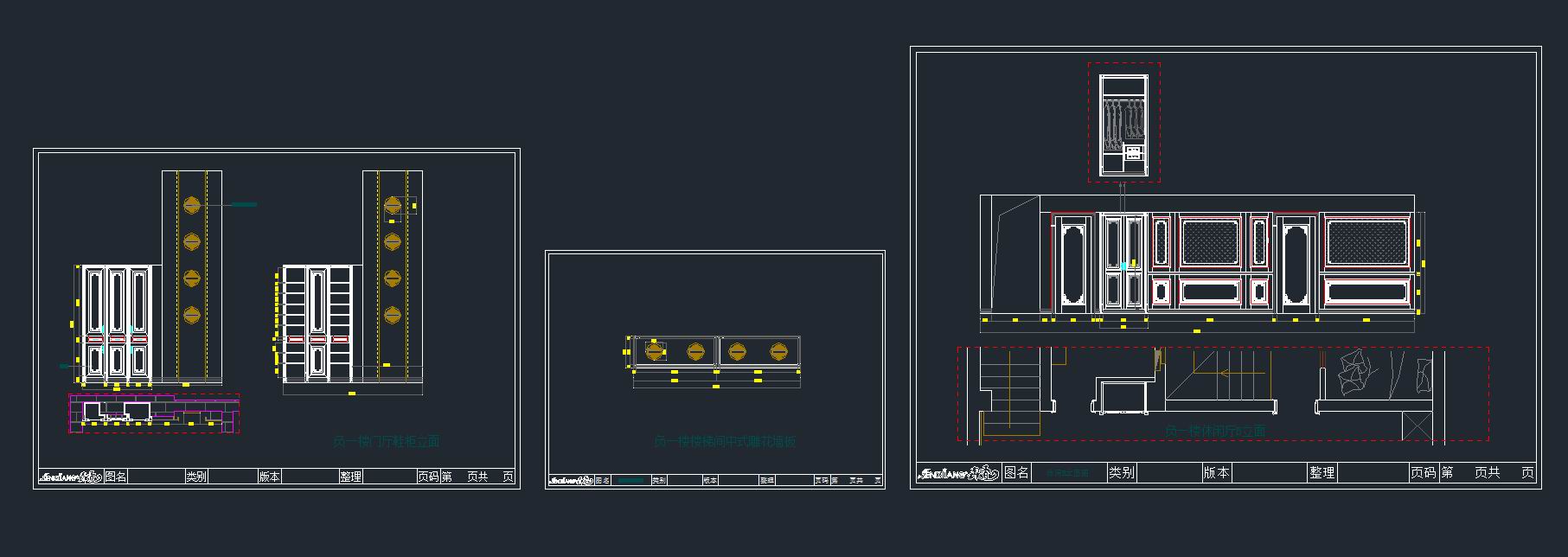The image size is (1568, 557).
Task: Select the leftmost carved medallion in the middle sheet
Action: 656,351
